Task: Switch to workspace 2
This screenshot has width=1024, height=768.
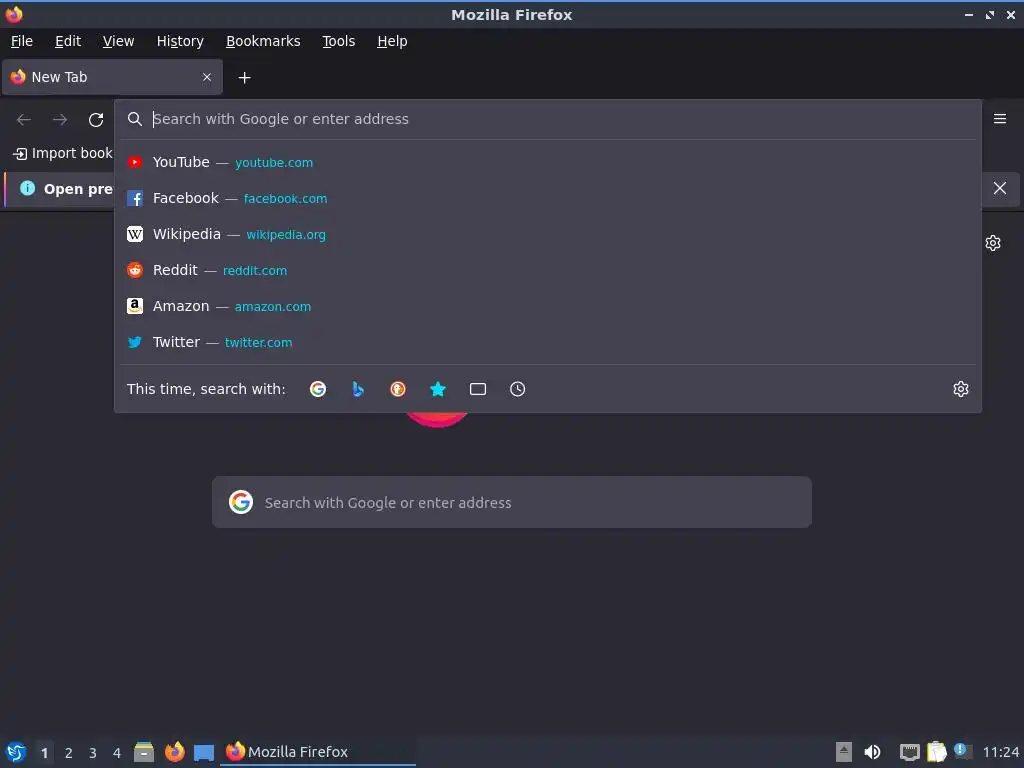Action: tap(69, 753)
